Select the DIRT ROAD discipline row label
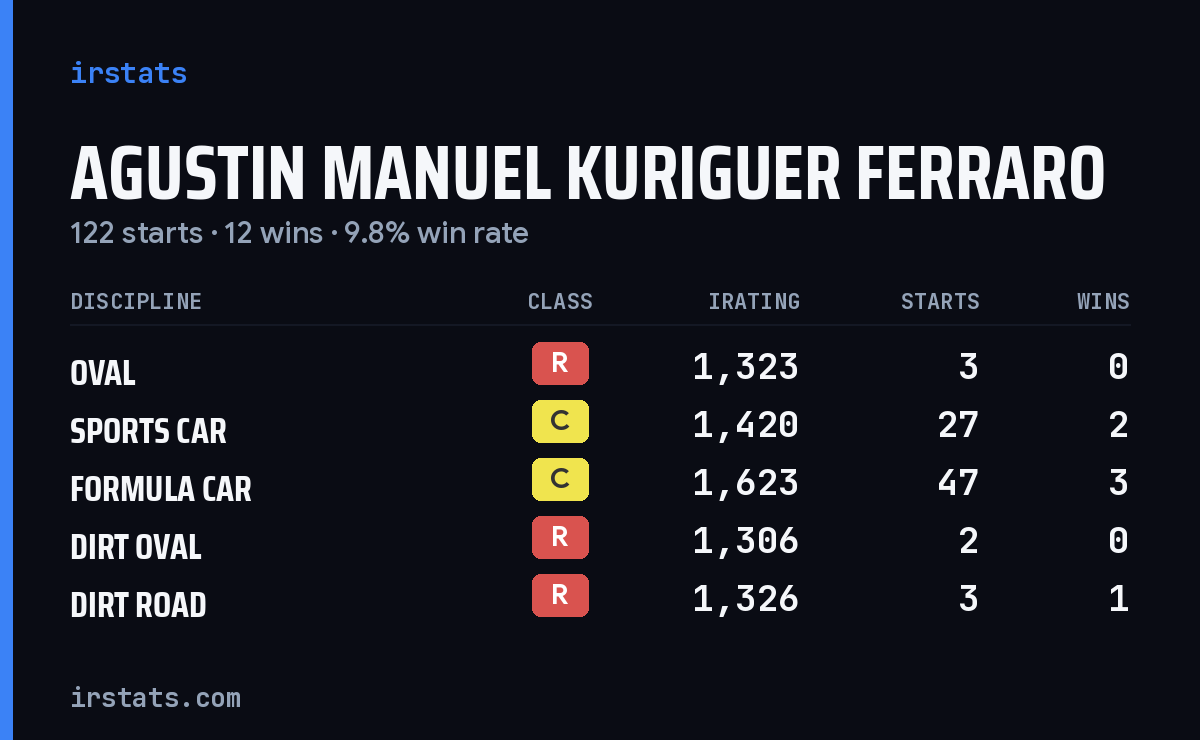This screenshot has height=740, width=1200. point(138,605)
